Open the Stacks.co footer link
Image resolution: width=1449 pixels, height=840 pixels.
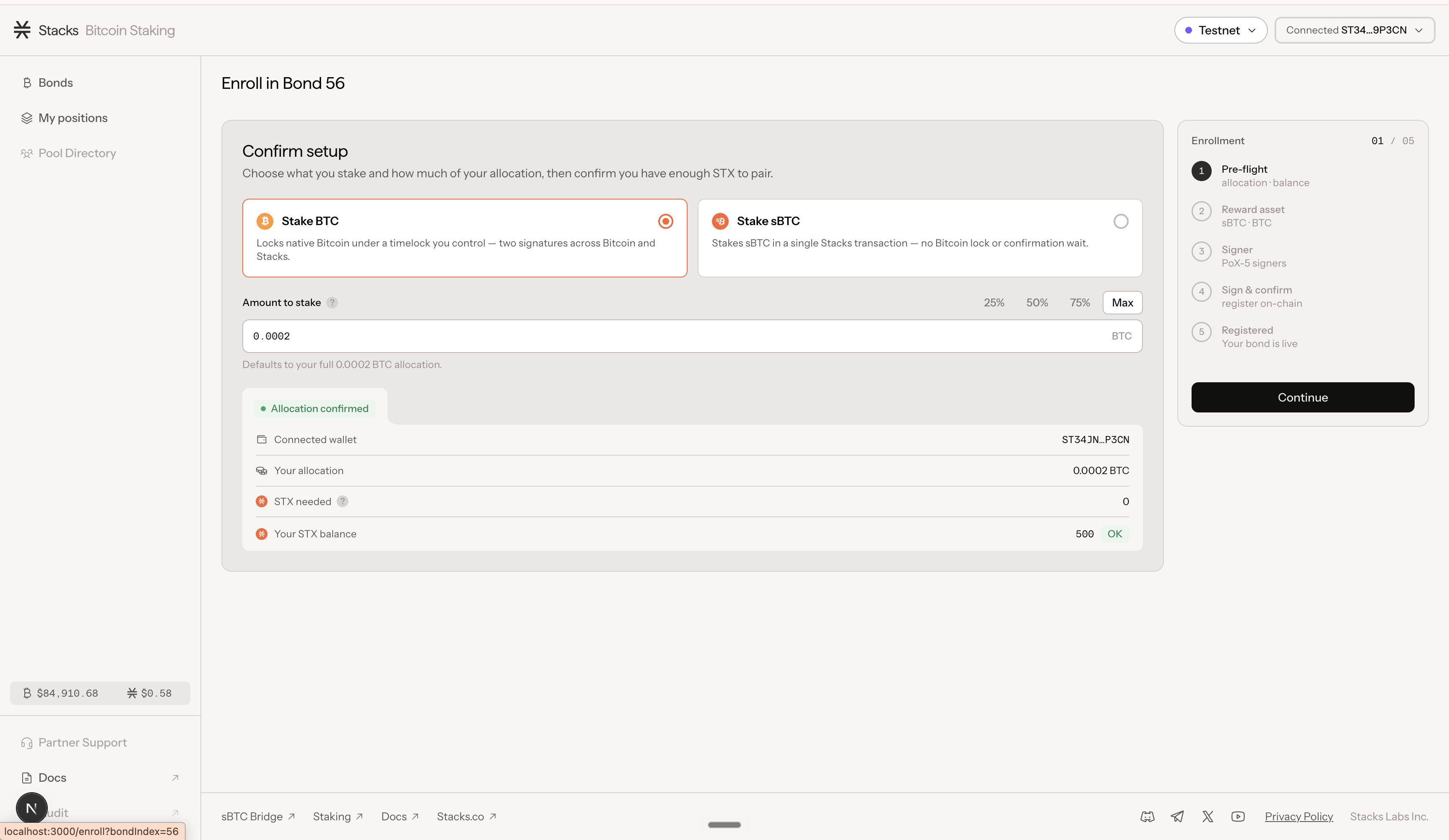(466, 817)
